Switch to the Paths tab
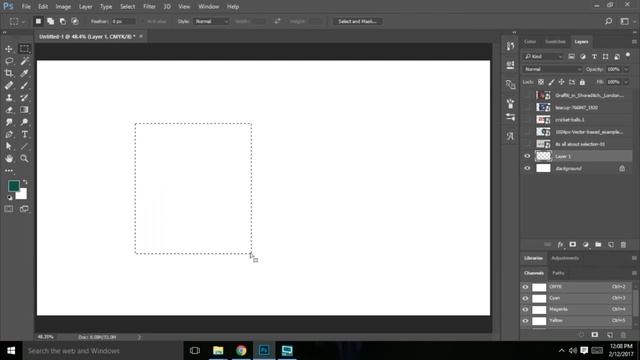Image resolution: width=640 pixels, height=360 pixels. (558, 273)
